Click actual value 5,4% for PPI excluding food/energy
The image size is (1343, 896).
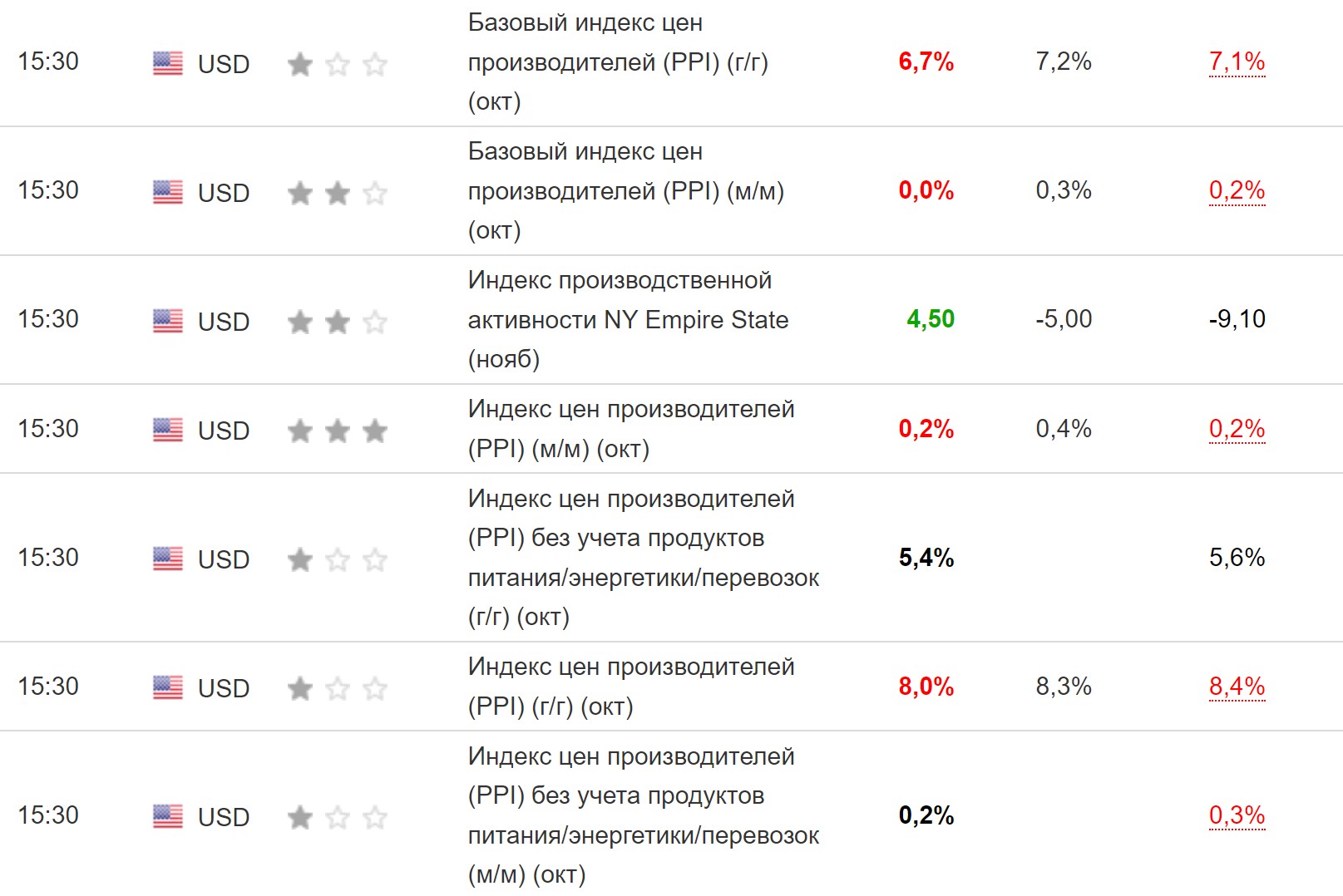926,558
